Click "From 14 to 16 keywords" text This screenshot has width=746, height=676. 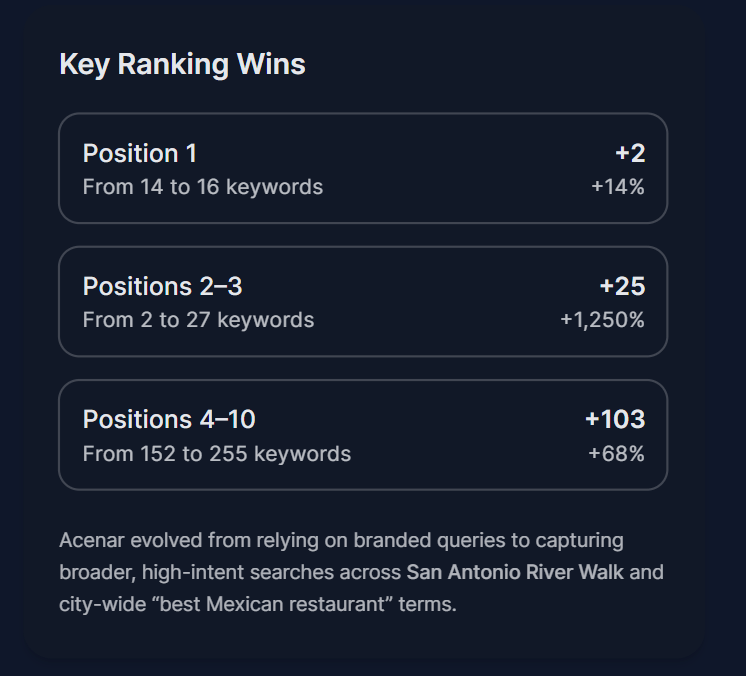[202, 187]
